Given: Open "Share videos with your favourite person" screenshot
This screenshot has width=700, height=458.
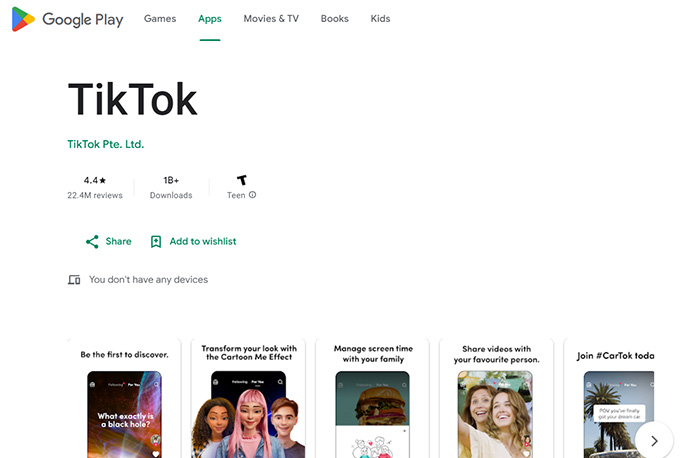Looking at the screenshot, I should [496, 398].
